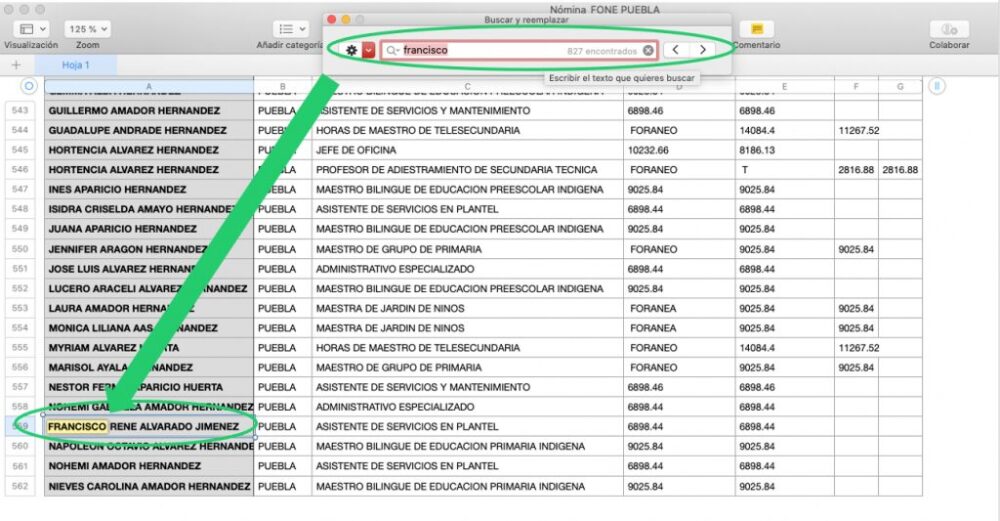1000x521 pixels.
Task: Clear the search text with the X icon
Action: [x=648, y=50]
